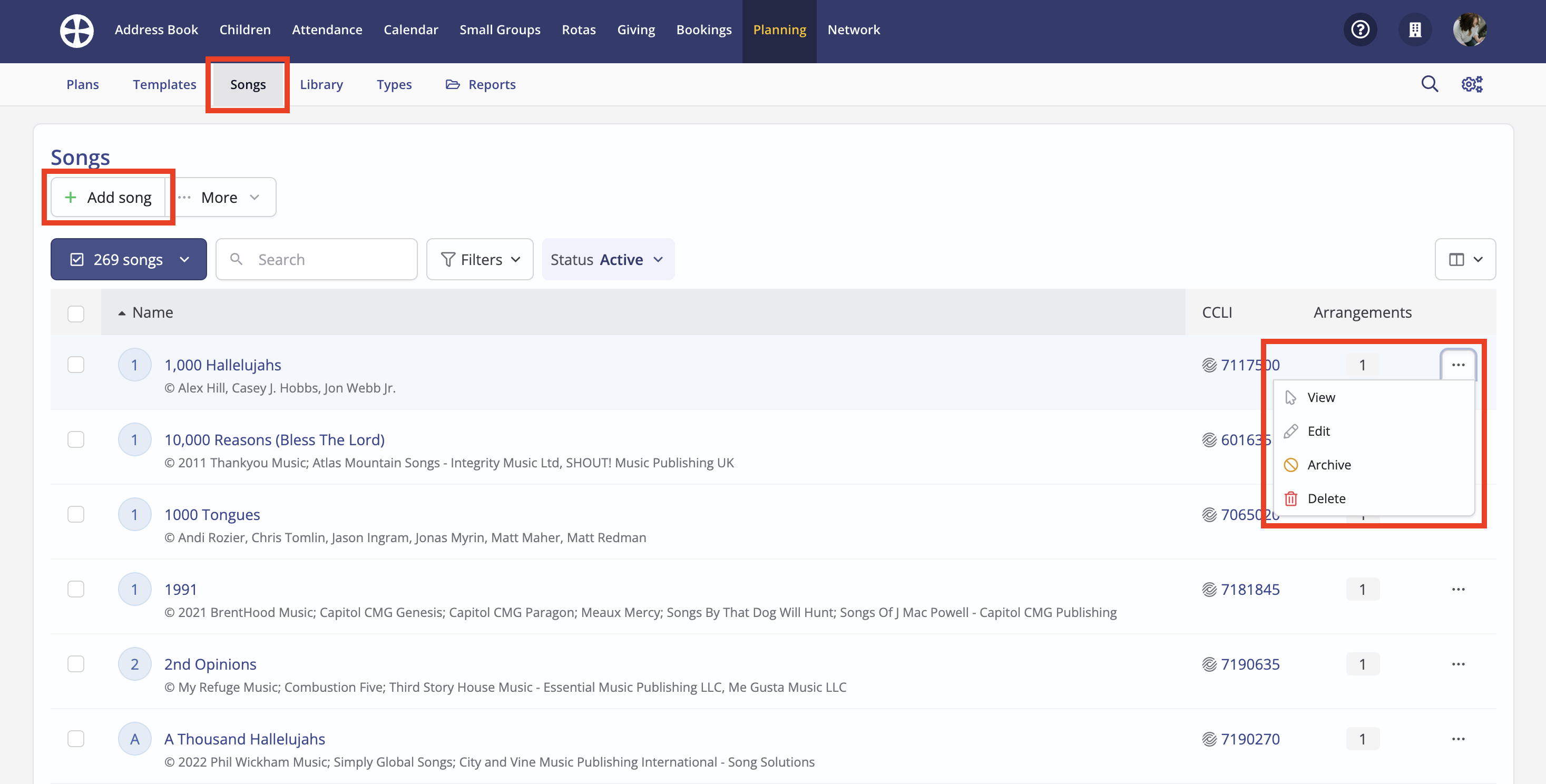Open the 1000 Tongues song link
The height and width of the screenshot is (784, 1546).
coord(212,514)
